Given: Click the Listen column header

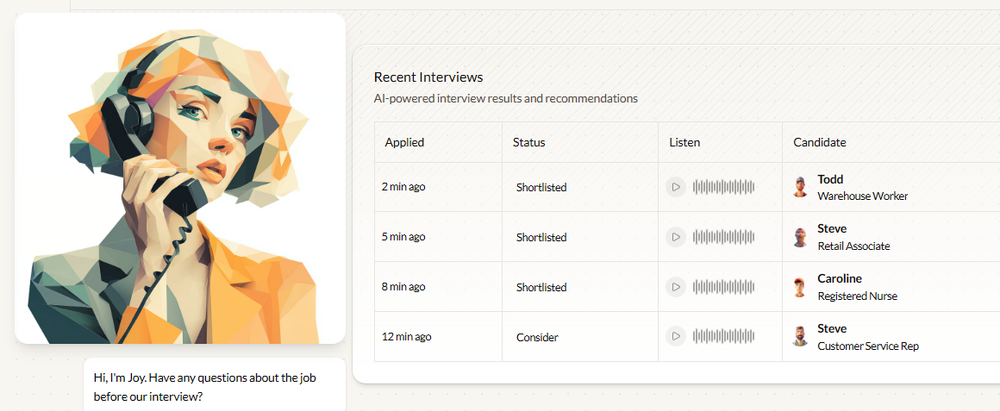Looking at the screenshot, I should [x=685, y=142].
